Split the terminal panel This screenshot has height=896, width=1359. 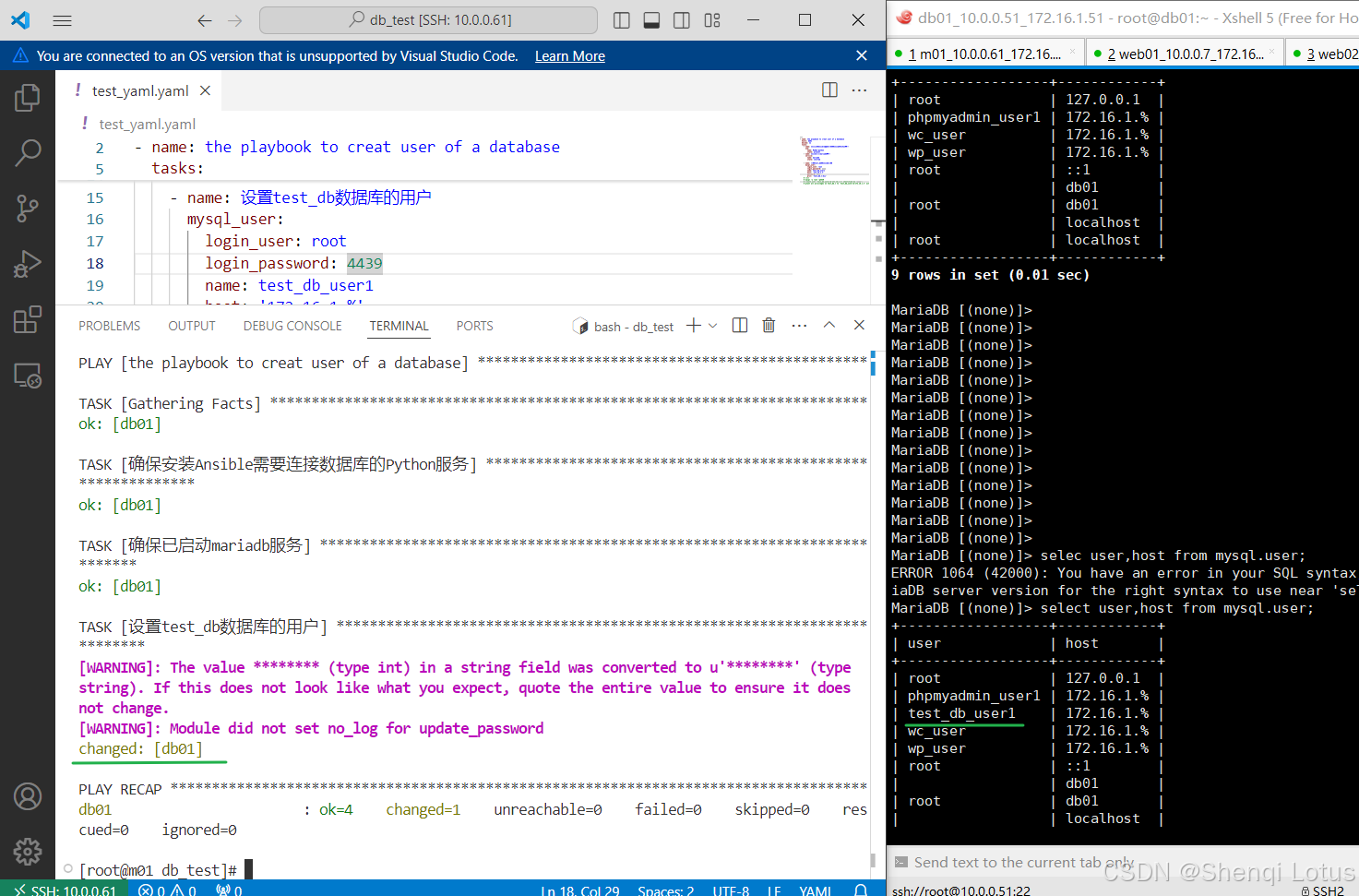coord(739,326)
